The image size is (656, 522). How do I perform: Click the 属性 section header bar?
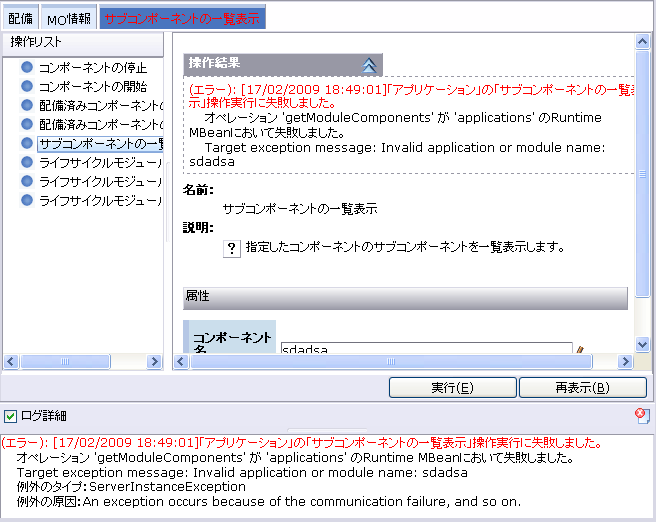(405, 297)
